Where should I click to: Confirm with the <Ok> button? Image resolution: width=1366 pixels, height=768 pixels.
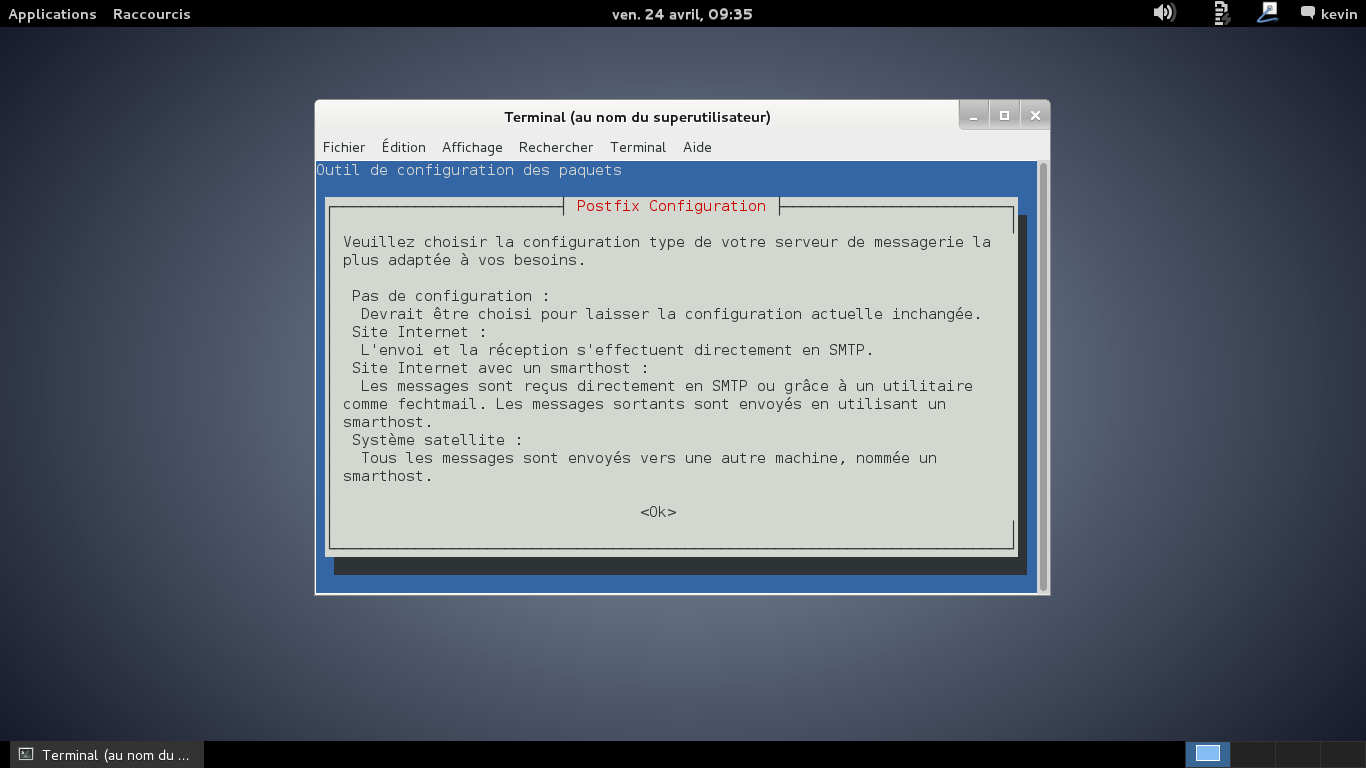pyautogui.click(x=658, y=512)
